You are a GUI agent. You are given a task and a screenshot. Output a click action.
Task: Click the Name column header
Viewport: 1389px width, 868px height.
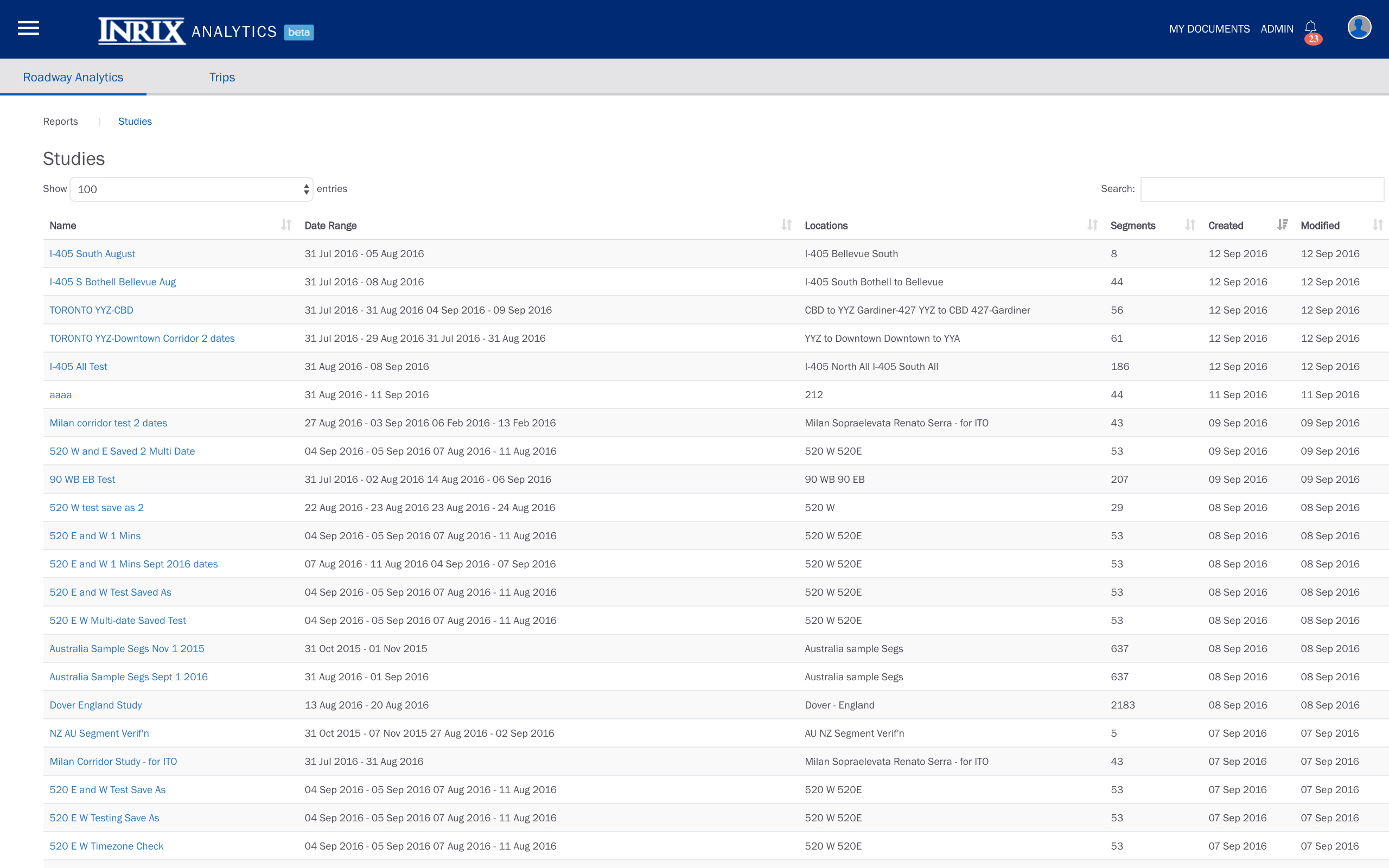click(62, 226)
